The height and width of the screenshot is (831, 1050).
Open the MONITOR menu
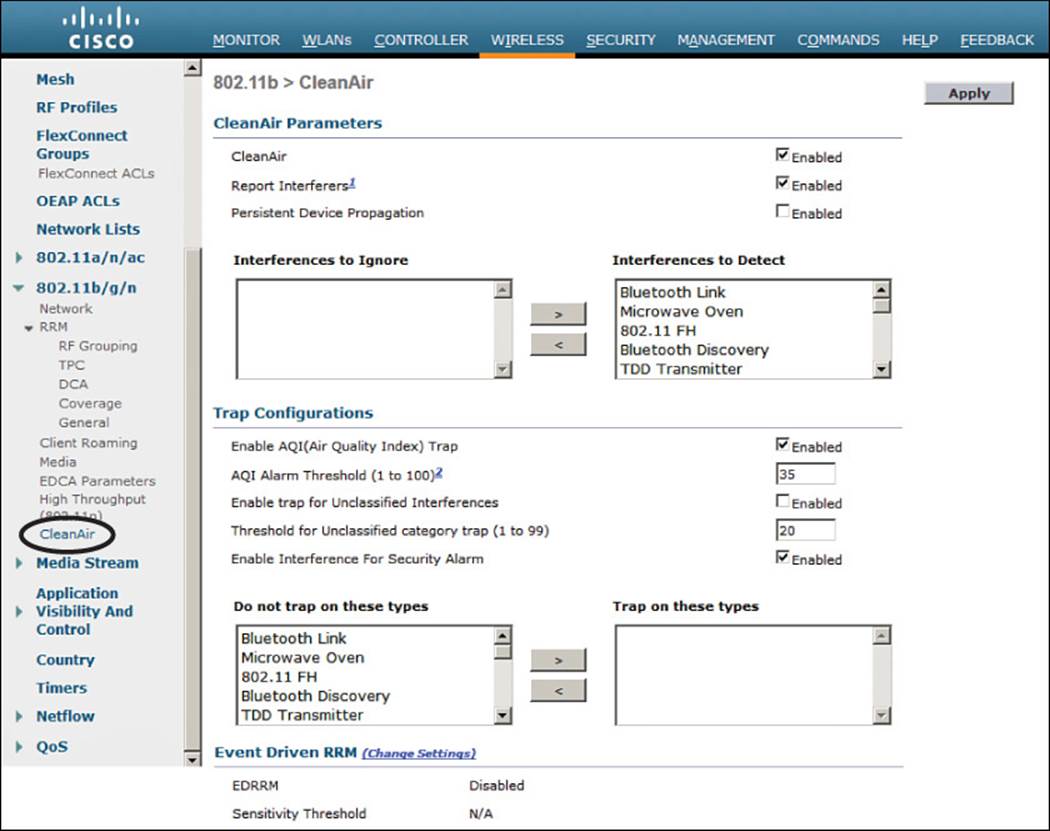(246, 40)
